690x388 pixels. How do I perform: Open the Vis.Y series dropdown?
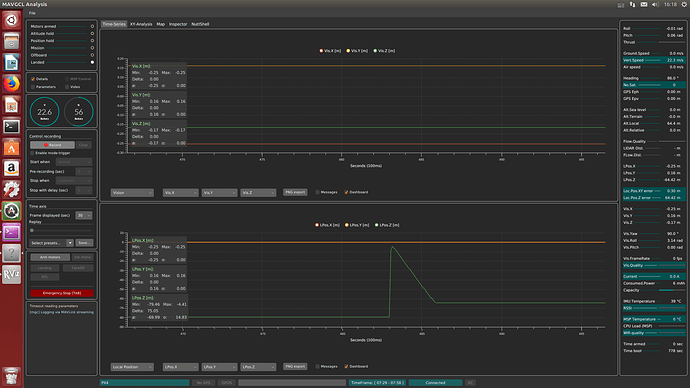(x=219, y=193)
